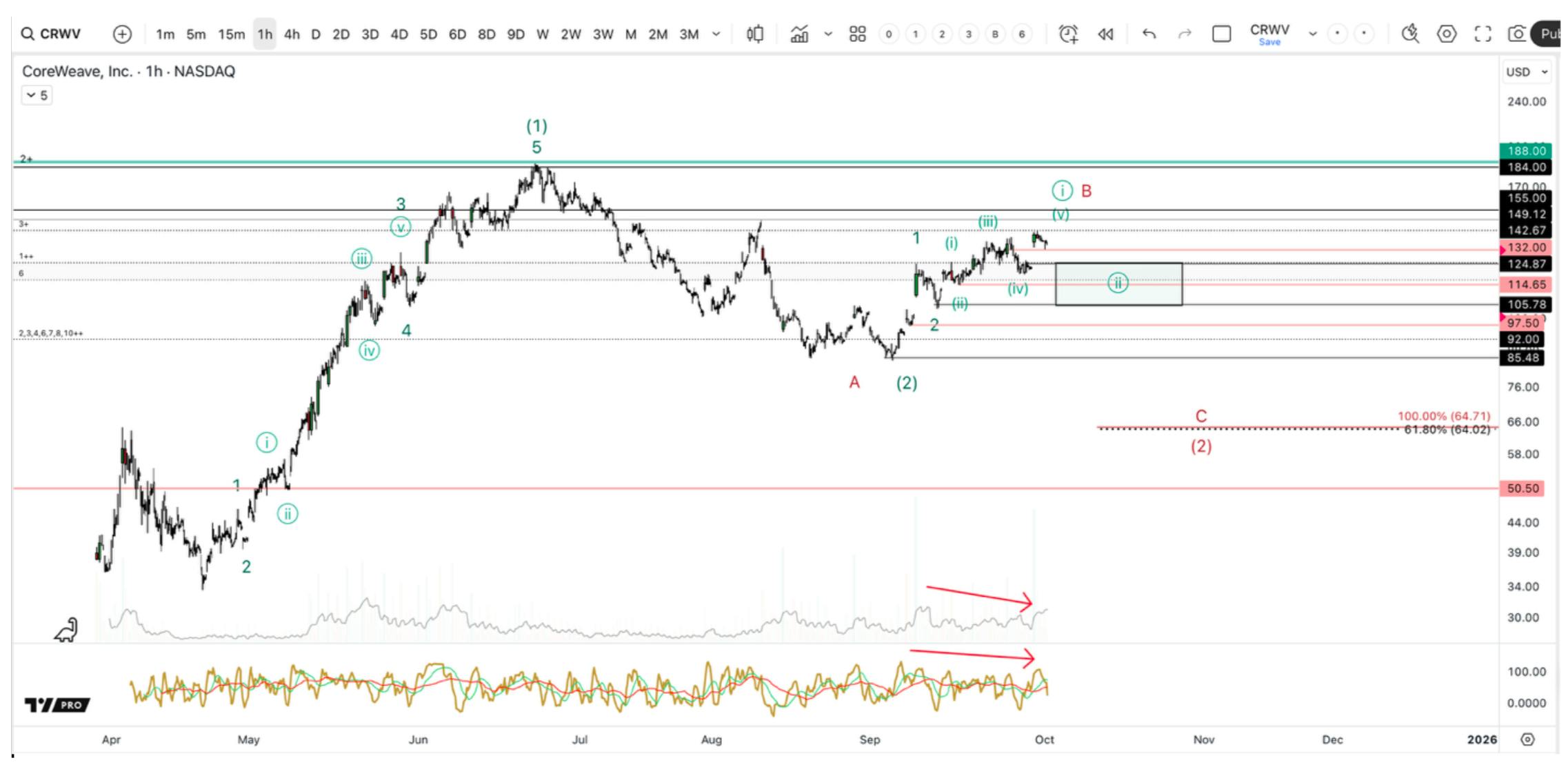Expand more timeframes chevron after 3M
Image resolution: width=1568 pixels, height=767 pixels.
point(716,34)
